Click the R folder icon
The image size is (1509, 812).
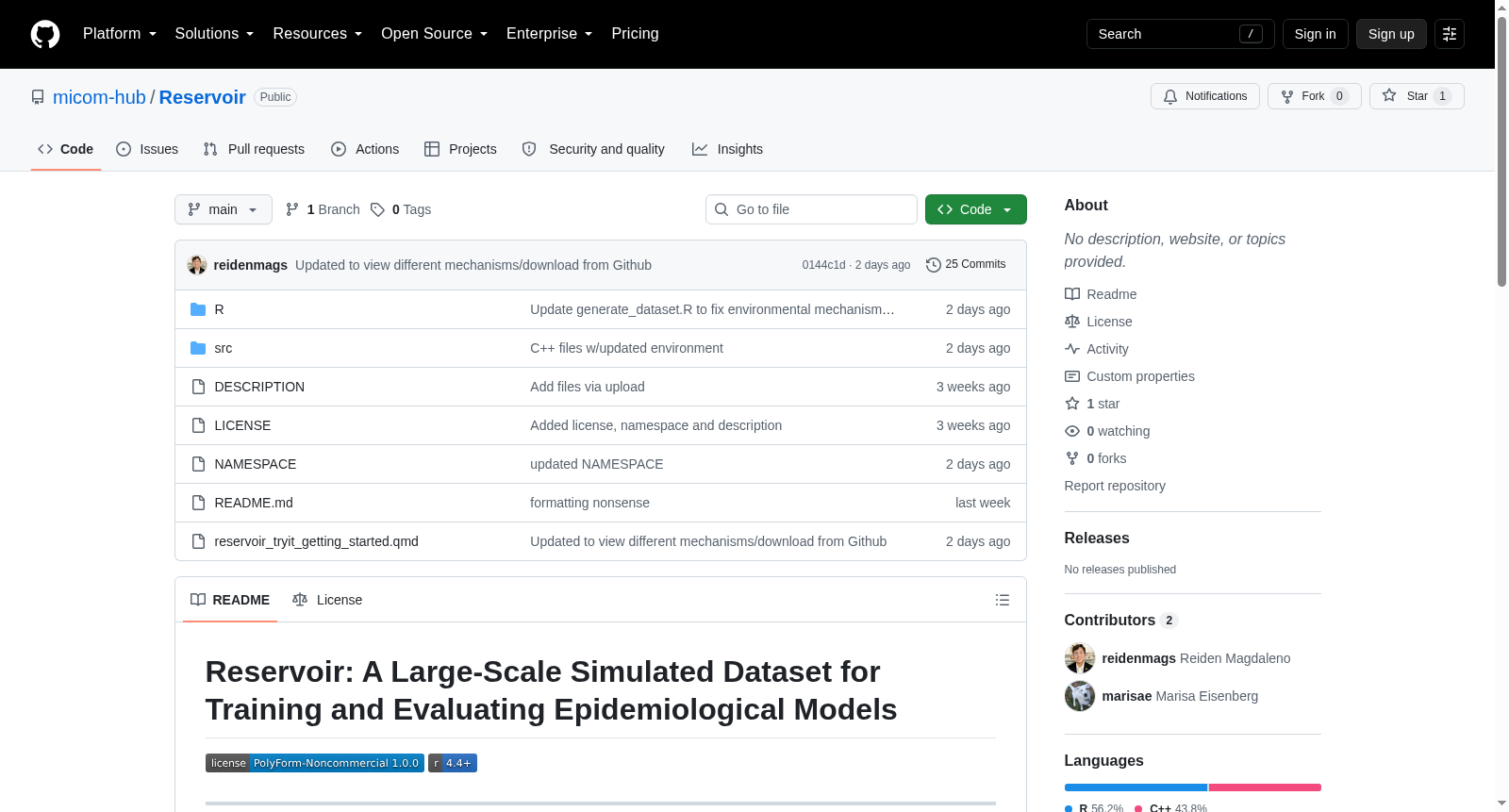pos(198,309)
